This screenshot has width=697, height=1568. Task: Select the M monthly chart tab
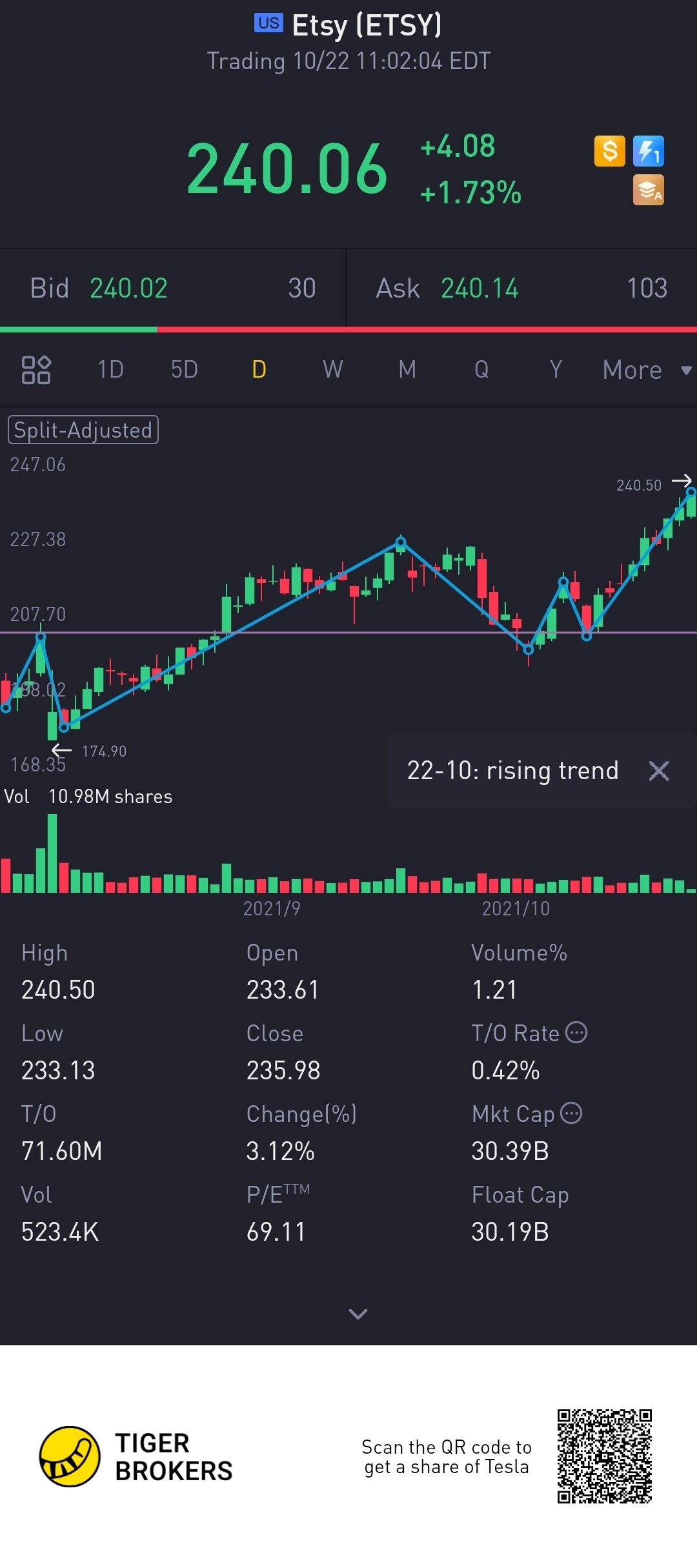(x=407, y=370)
